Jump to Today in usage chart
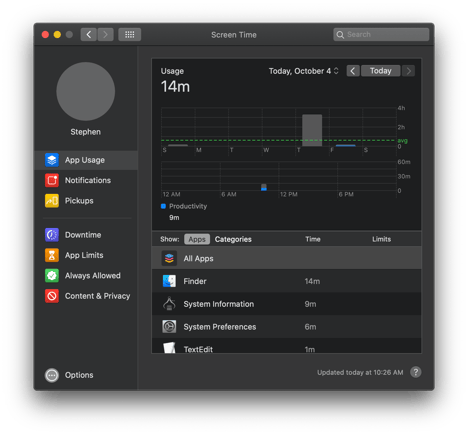 pyautogui.click(x=381, y=71)
